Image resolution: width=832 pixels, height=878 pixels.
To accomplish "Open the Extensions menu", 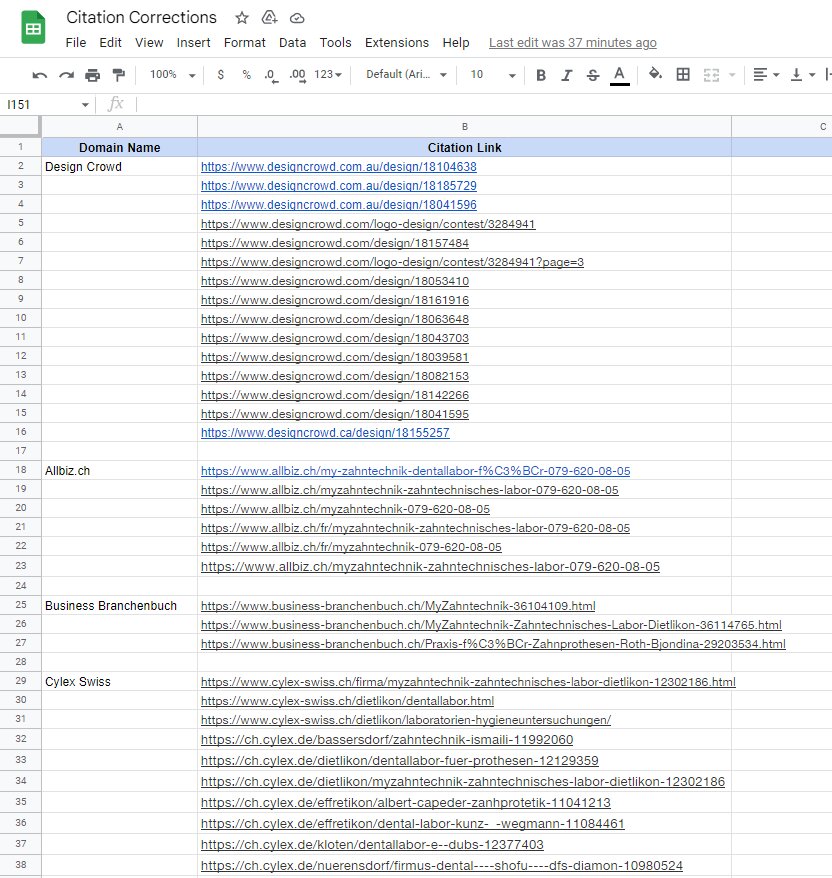I will (x=397, y=43).
